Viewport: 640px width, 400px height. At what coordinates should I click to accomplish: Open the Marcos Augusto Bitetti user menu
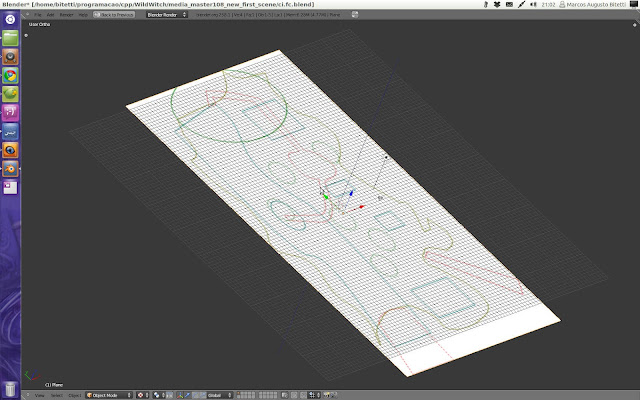tap(592, 4)
